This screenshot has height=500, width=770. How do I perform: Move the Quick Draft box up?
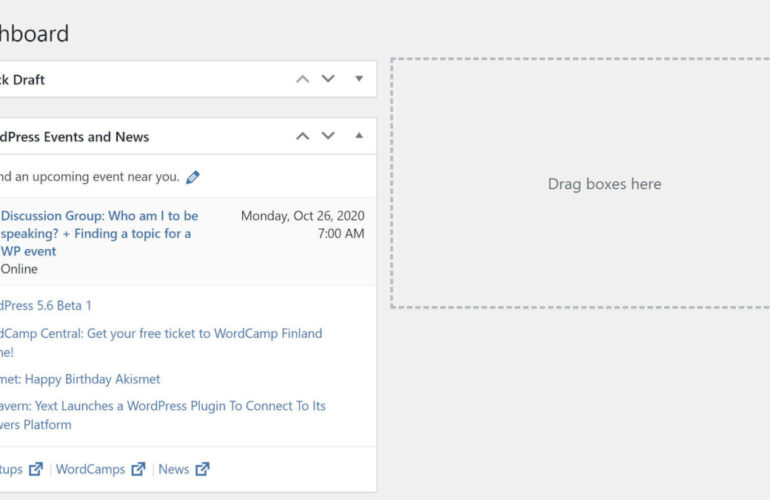303,79
